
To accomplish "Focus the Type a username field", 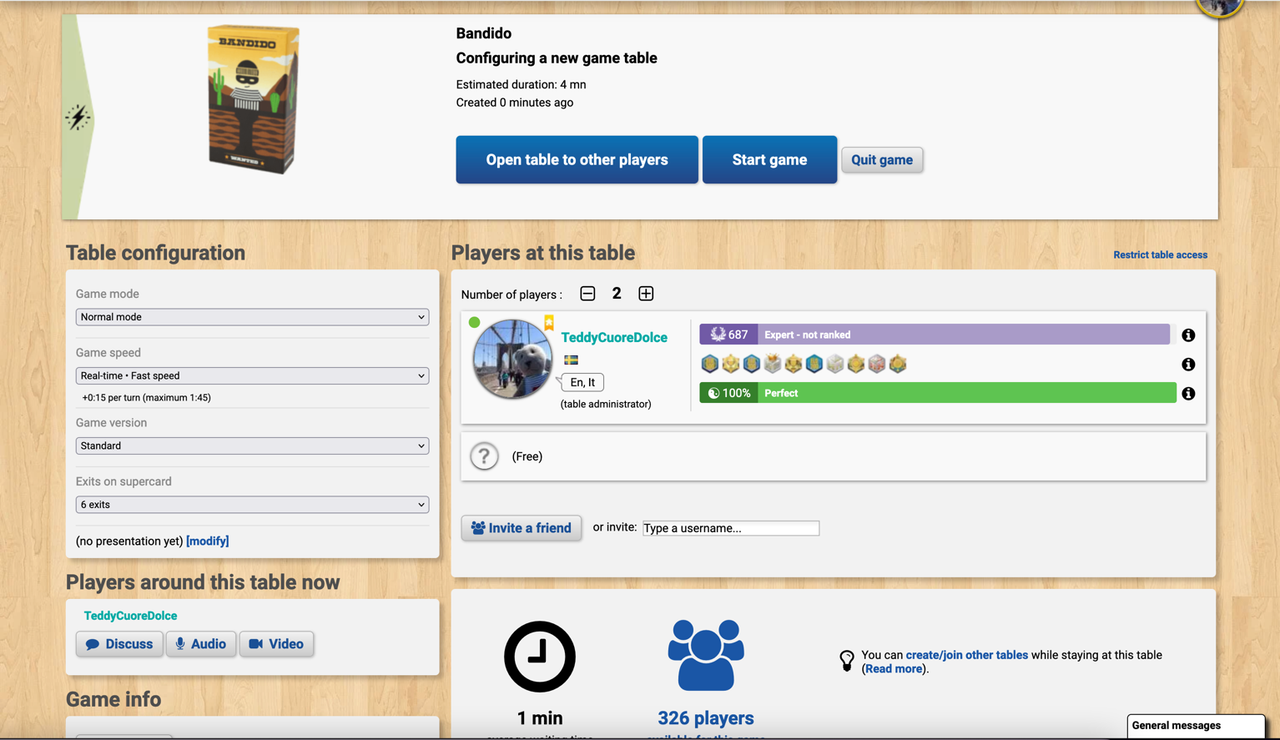I will coord(731,528).
